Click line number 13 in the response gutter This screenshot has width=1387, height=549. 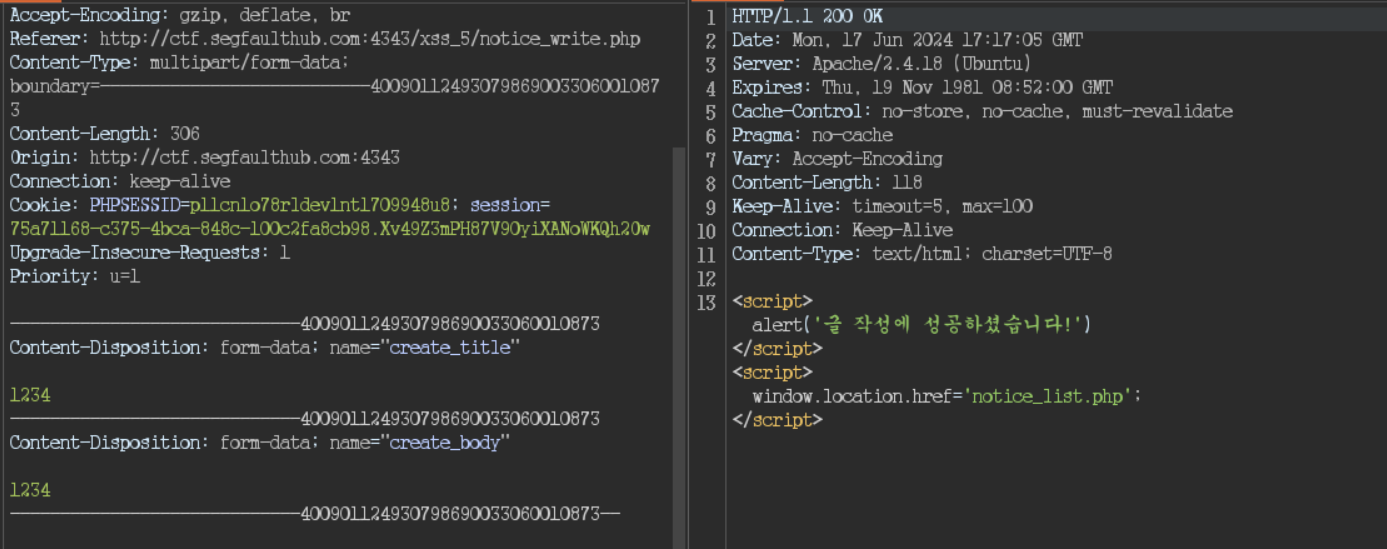click(x=707, y=303)
